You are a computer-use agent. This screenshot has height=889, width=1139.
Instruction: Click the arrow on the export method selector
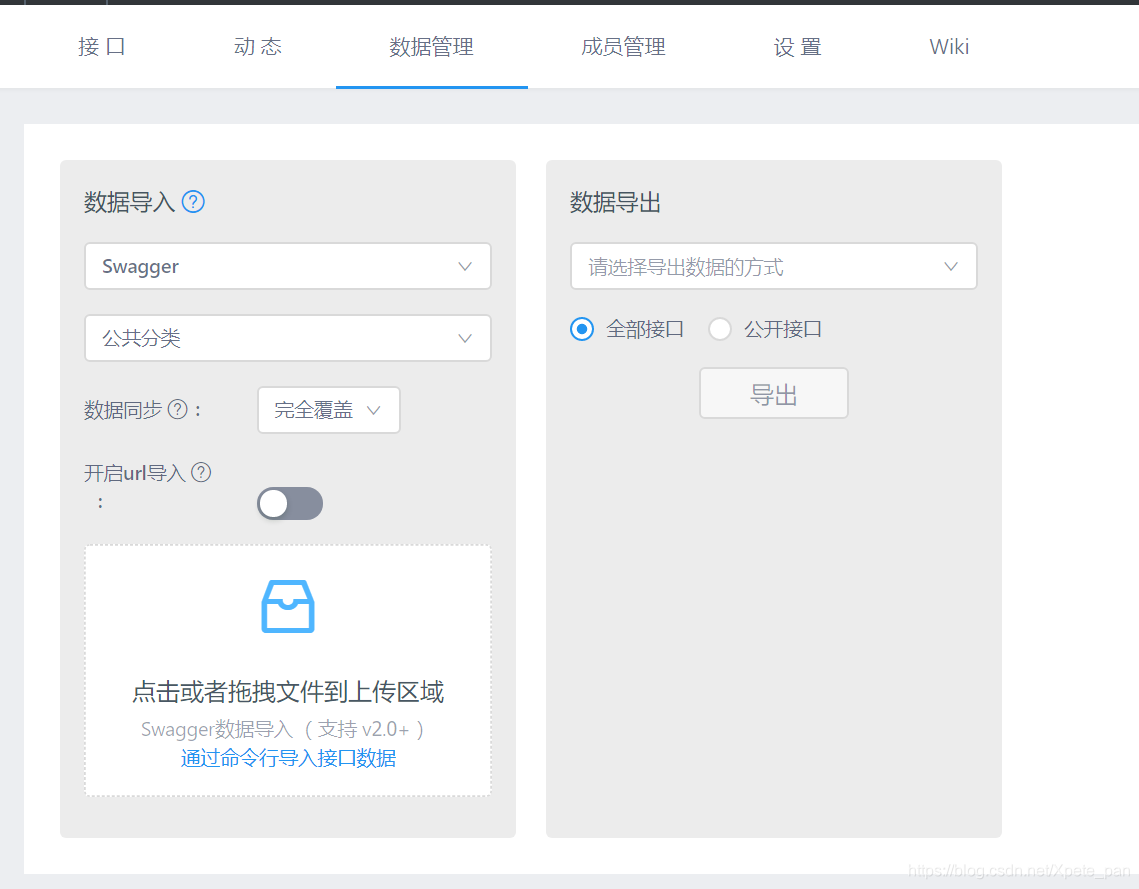pyautogui.click(x=950, y=266)
